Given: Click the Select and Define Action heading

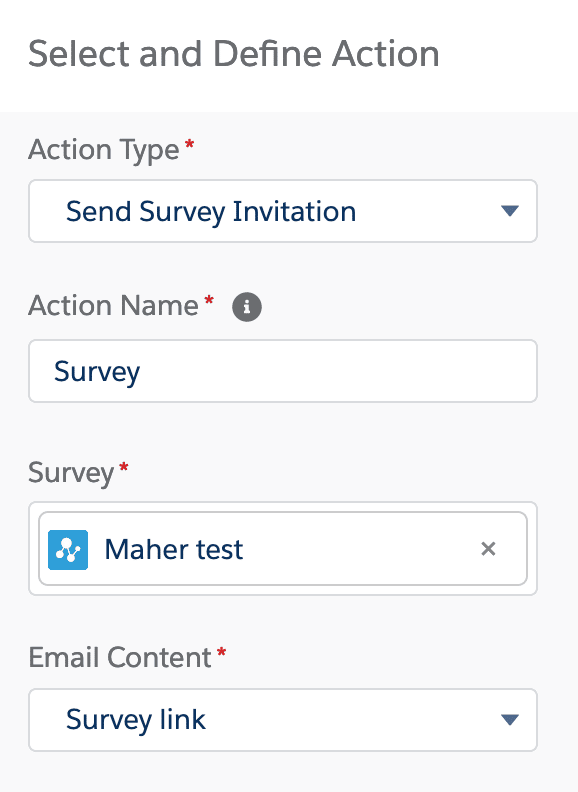Looking at the screenshot, I should (234, 54).
